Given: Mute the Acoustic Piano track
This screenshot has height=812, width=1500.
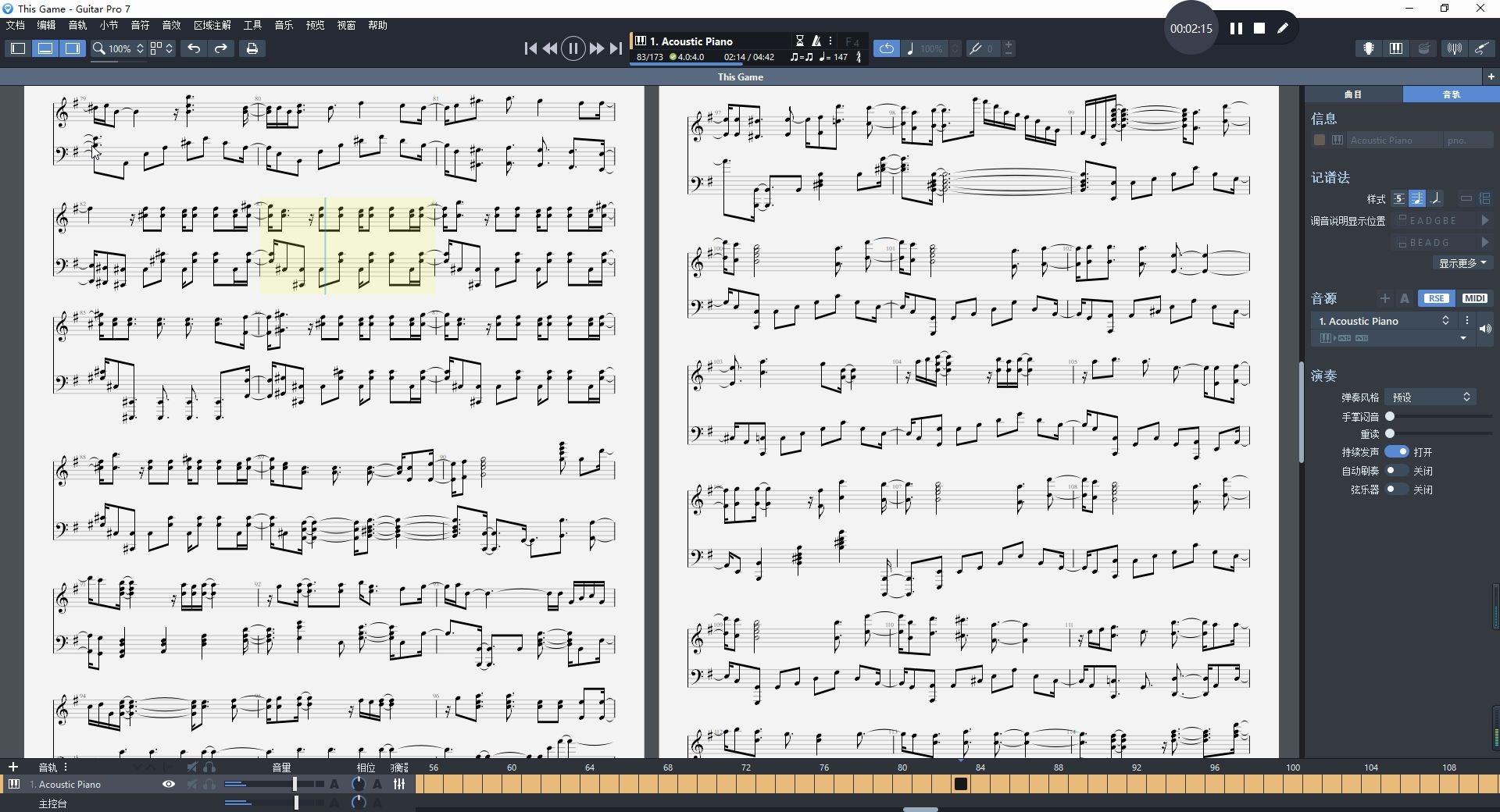Looking at the screenshot, I should pyautogui.click(x=192, y=784).
